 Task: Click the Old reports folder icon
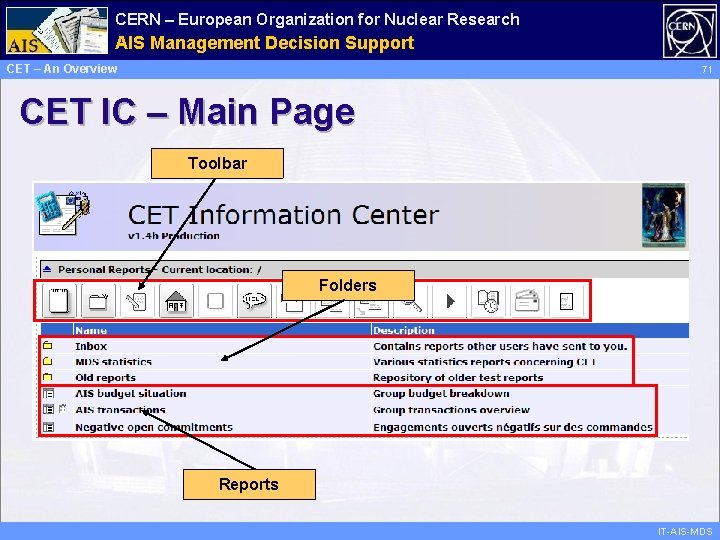pos(48,377)
